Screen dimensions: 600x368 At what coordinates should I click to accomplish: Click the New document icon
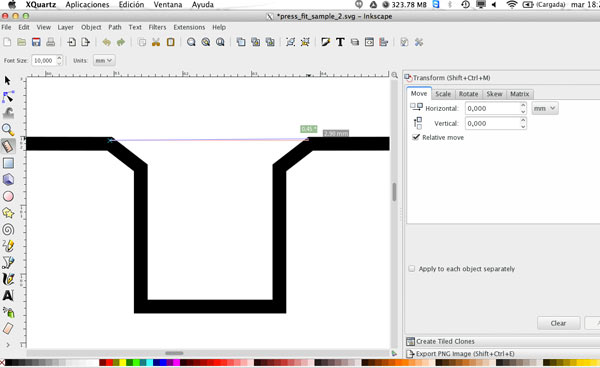click(7, 42)
